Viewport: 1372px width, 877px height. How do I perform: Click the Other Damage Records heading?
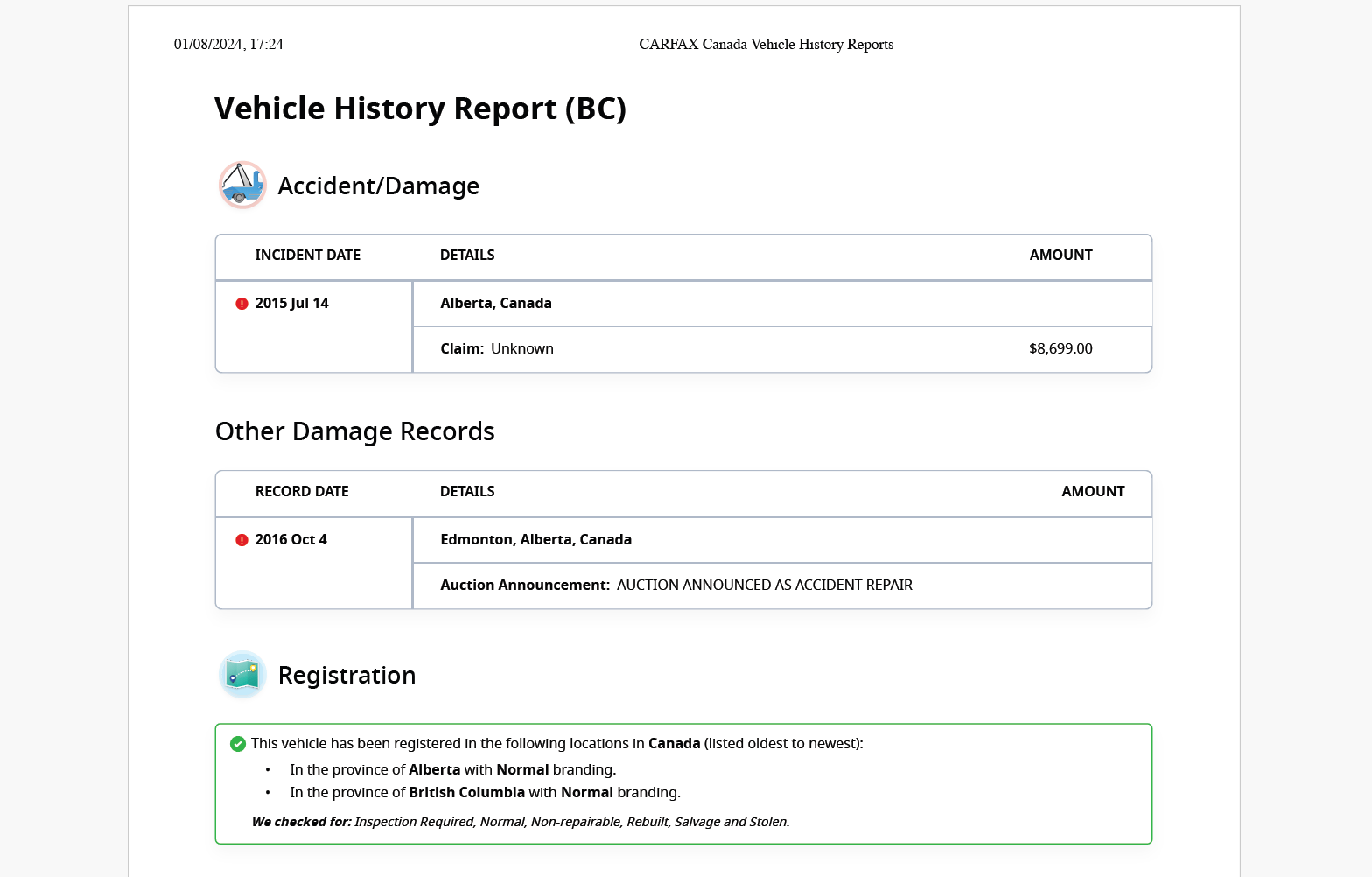click(x=354, y=431)
